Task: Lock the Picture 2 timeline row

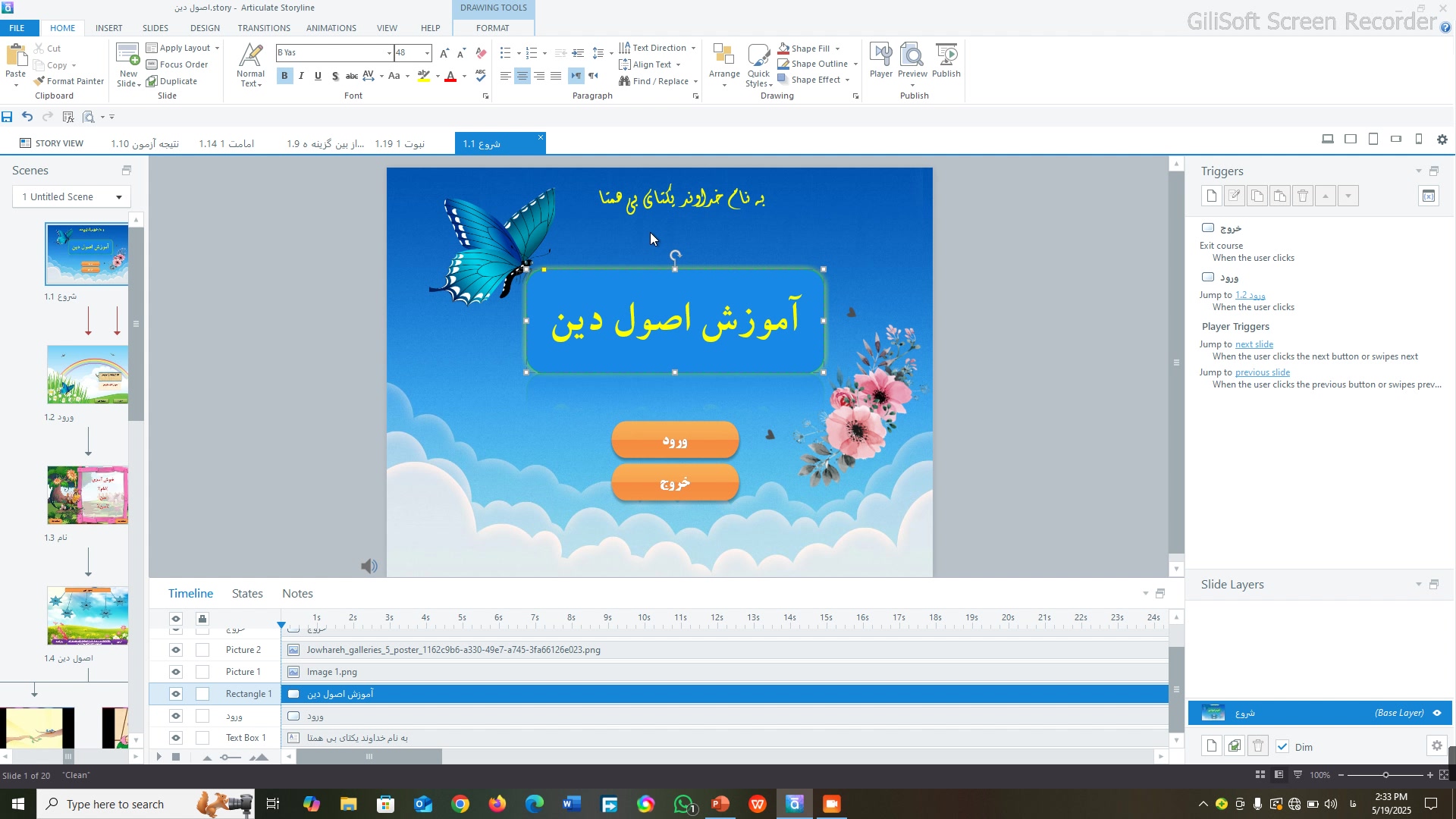Action: pos(202,650)
